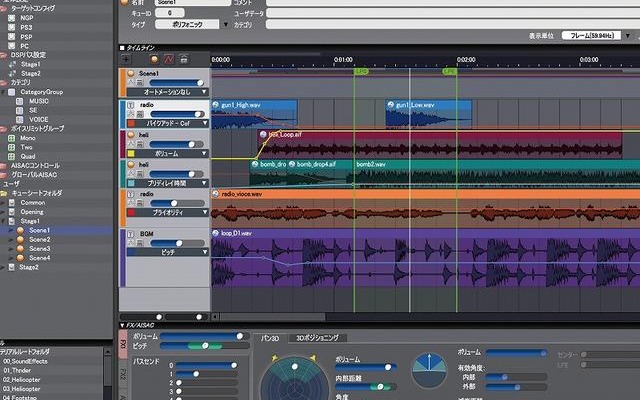Screen dimensions: 640x400
Task: Click the red automation curve toolbar icon
Action: 169,60
